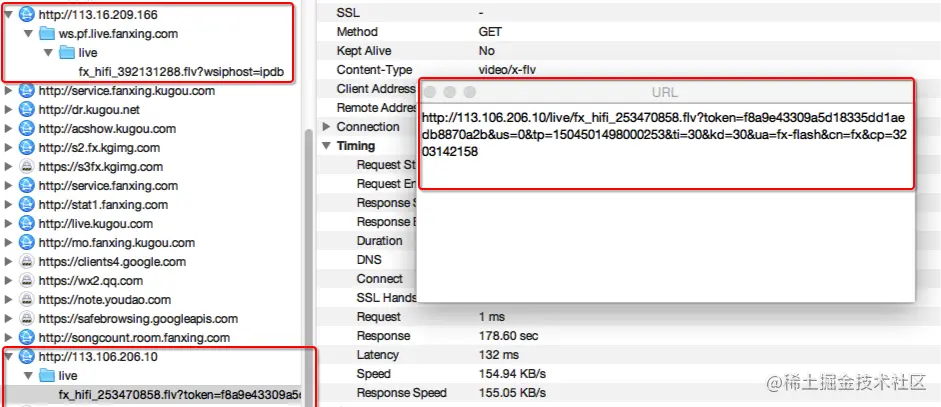Click the lock icon for safebrowsing.googleapis.com
941x407 pixels.
coord(26,319)
